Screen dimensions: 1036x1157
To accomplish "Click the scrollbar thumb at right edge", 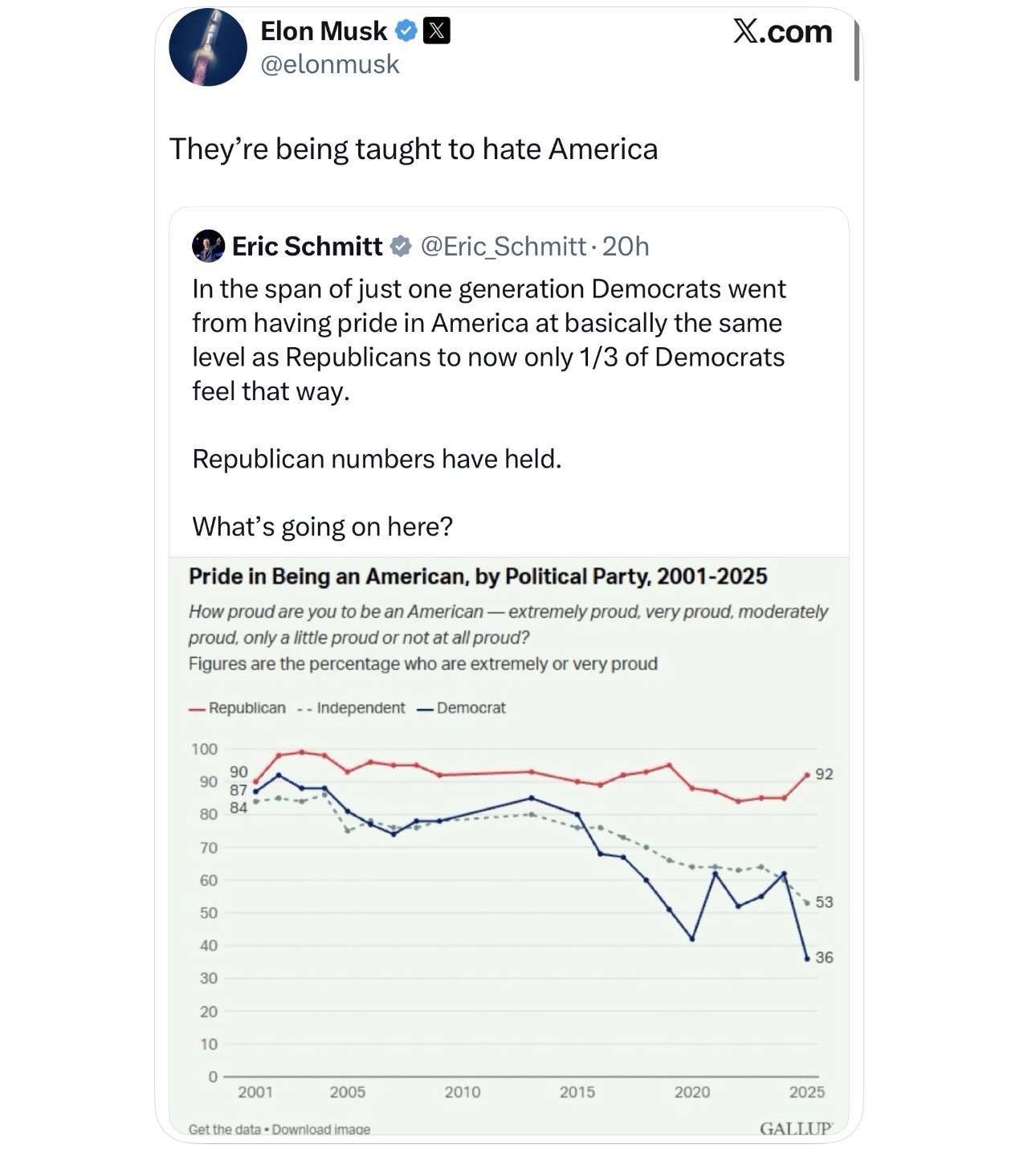I will (857, 52).
